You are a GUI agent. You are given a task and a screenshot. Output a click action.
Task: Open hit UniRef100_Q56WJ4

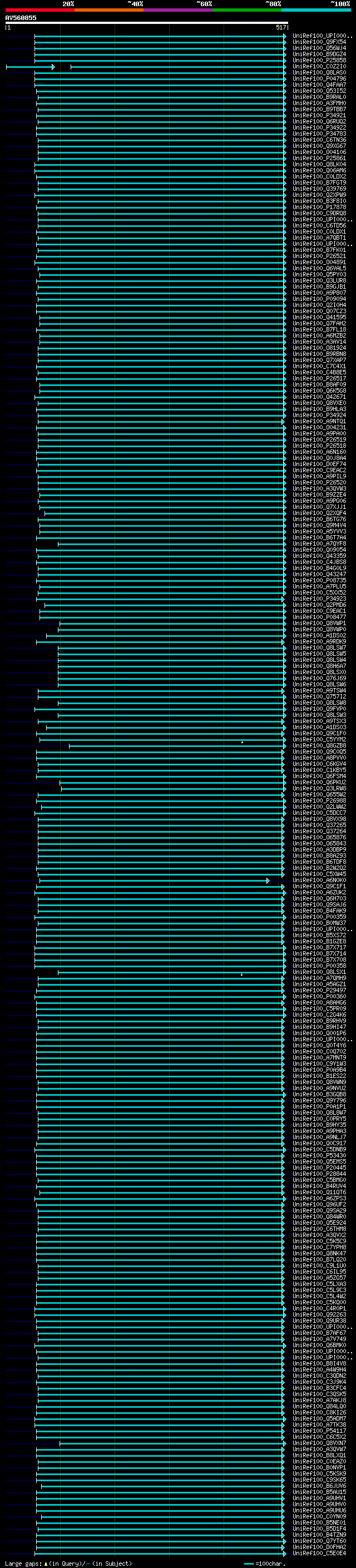(319, 48)
